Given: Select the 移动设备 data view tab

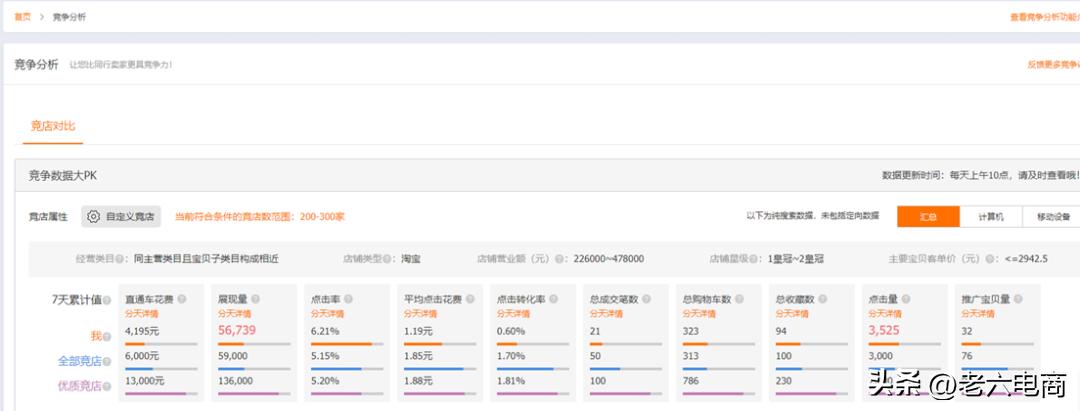Looking at the screenshot, I should pyautogui.click(x=1053, y=216).
